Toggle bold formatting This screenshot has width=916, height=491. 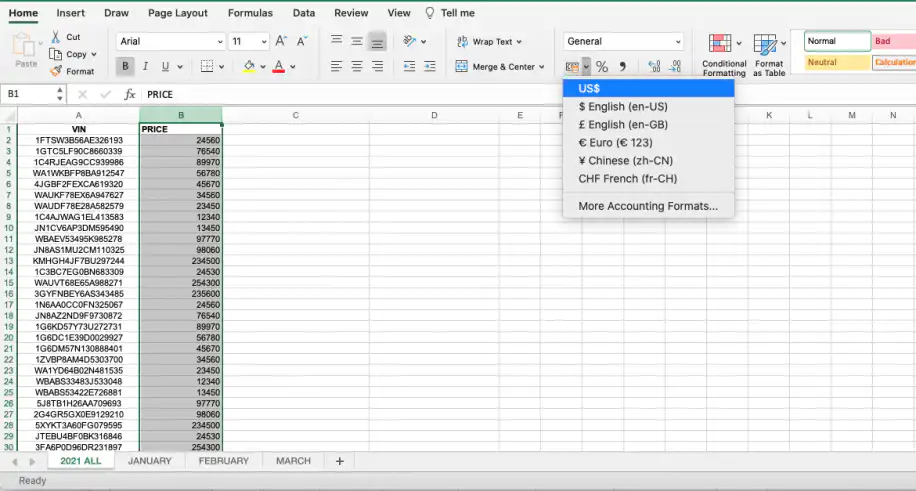pyautogui.click(x=124, y=67)
